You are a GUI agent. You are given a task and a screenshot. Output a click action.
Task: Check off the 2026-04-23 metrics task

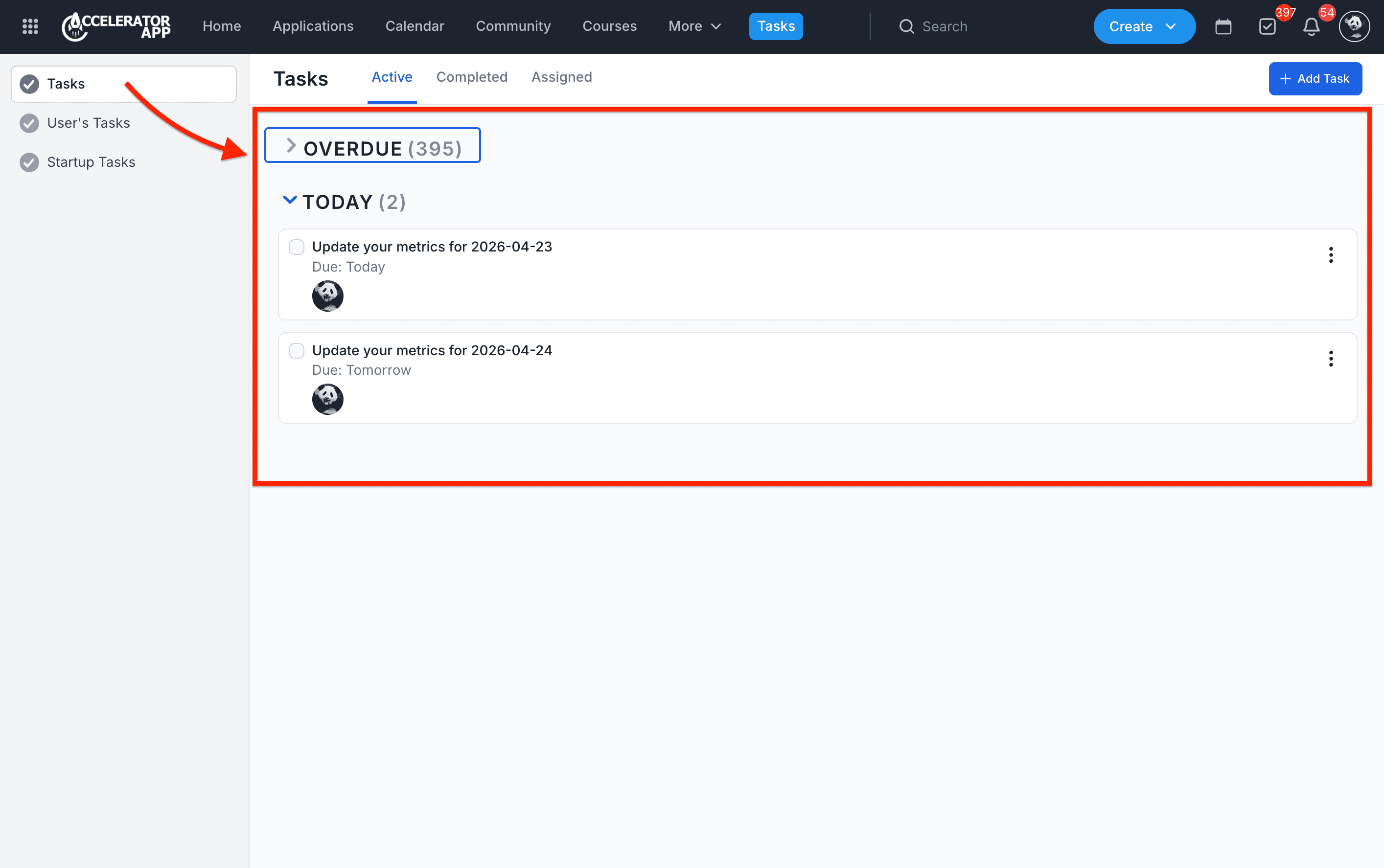click(x=296, y=248)
